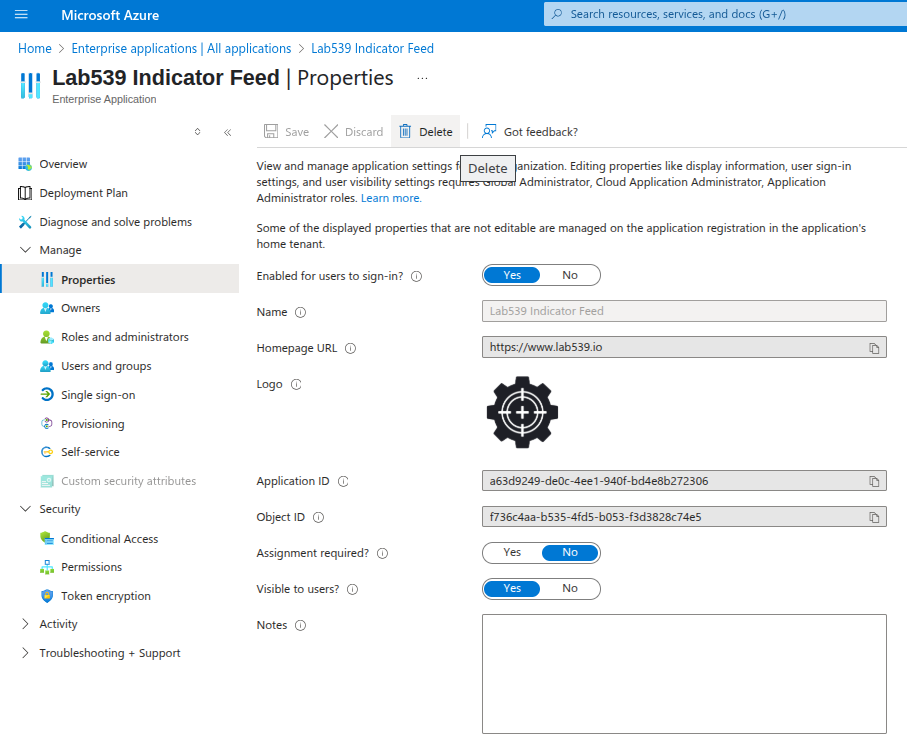Copy the Object ID value
Image resolution: width=907 pixels, height=753 pixels.
pyautogui.click(x=874, y=518)
